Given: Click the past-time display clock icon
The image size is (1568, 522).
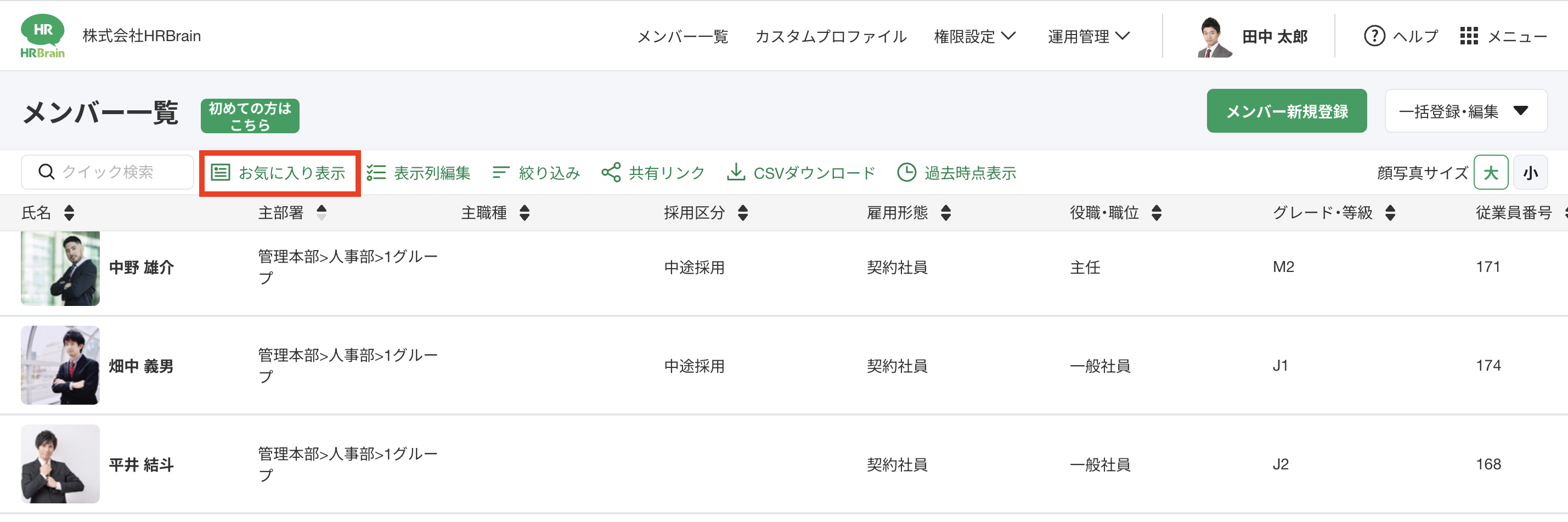Looking at the screenshot, I should click(906, 173).
